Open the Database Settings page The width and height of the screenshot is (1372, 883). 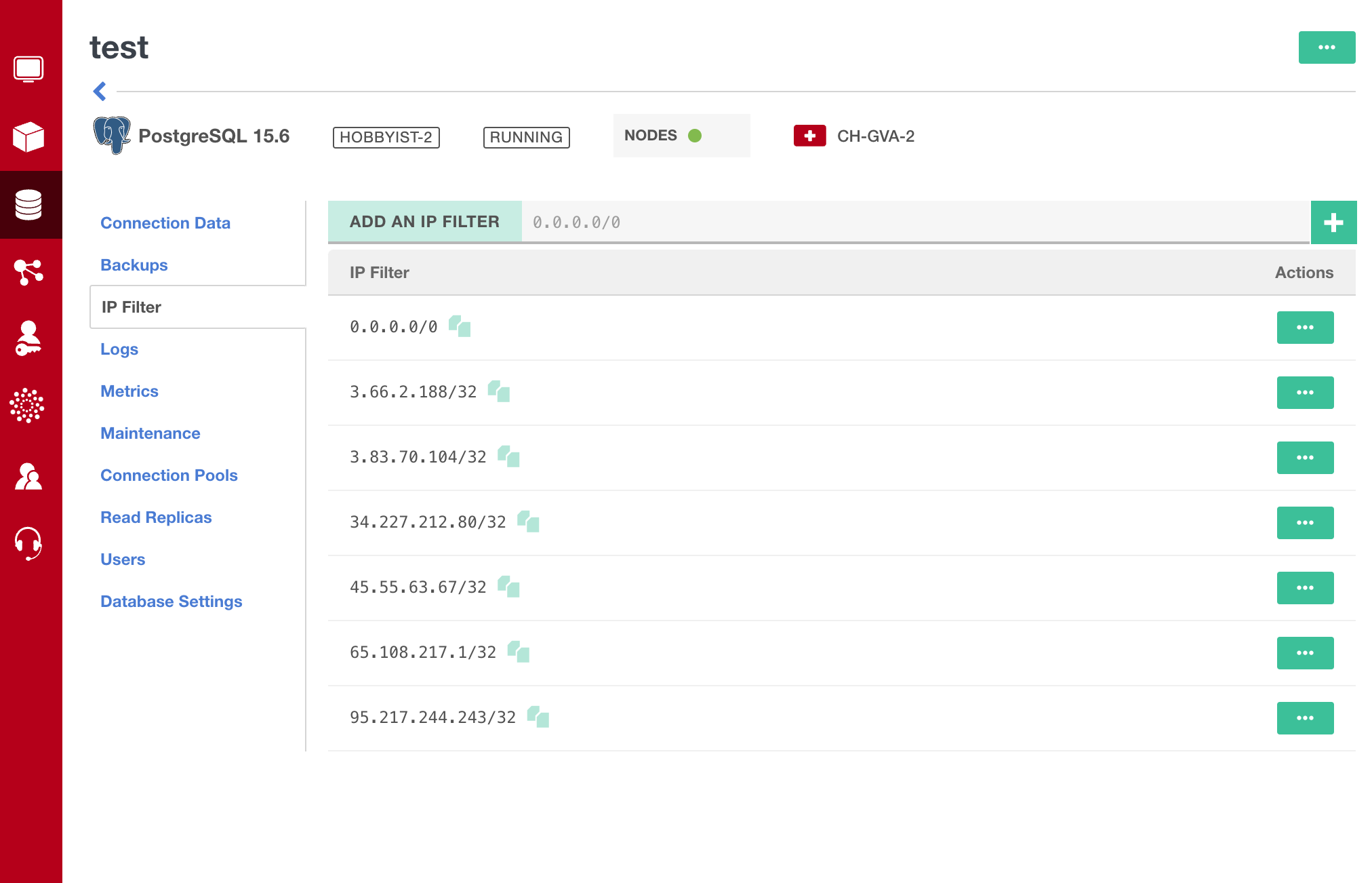171,601
